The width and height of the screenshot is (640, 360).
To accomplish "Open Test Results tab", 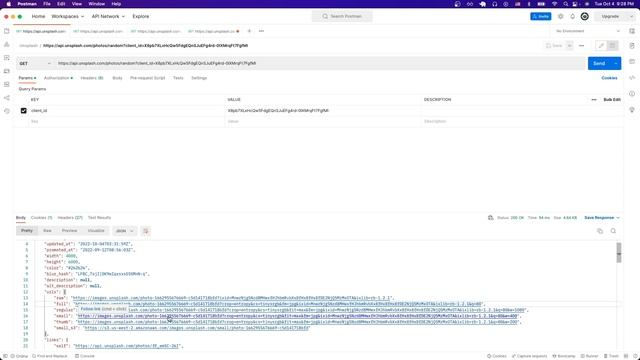I will 99,218.
